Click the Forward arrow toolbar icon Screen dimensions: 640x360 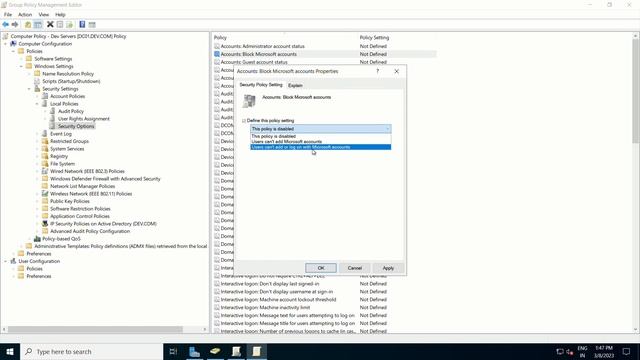pyautogui.click(x=15, y=25)
